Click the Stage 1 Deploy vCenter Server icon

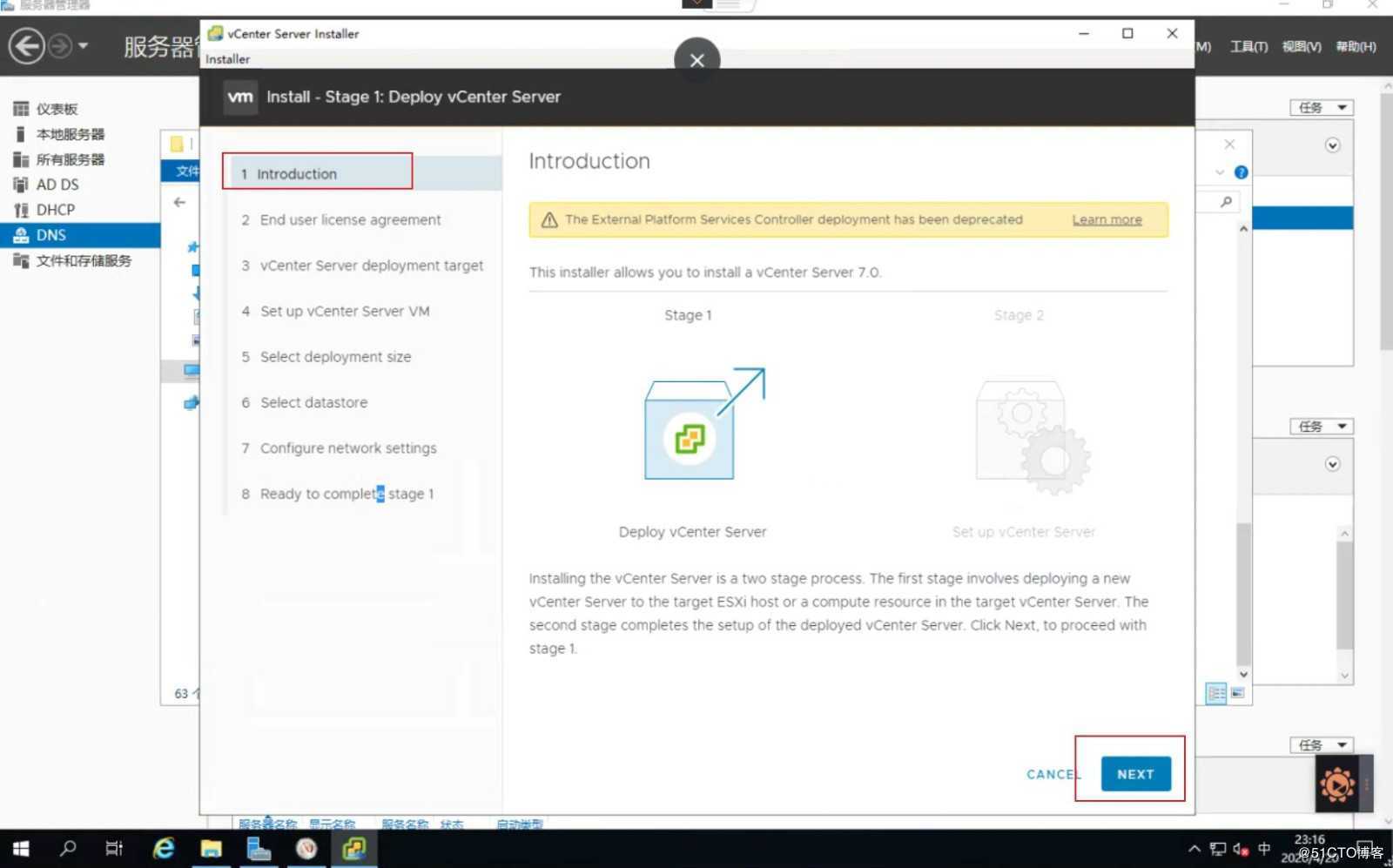tap(703, 424)
